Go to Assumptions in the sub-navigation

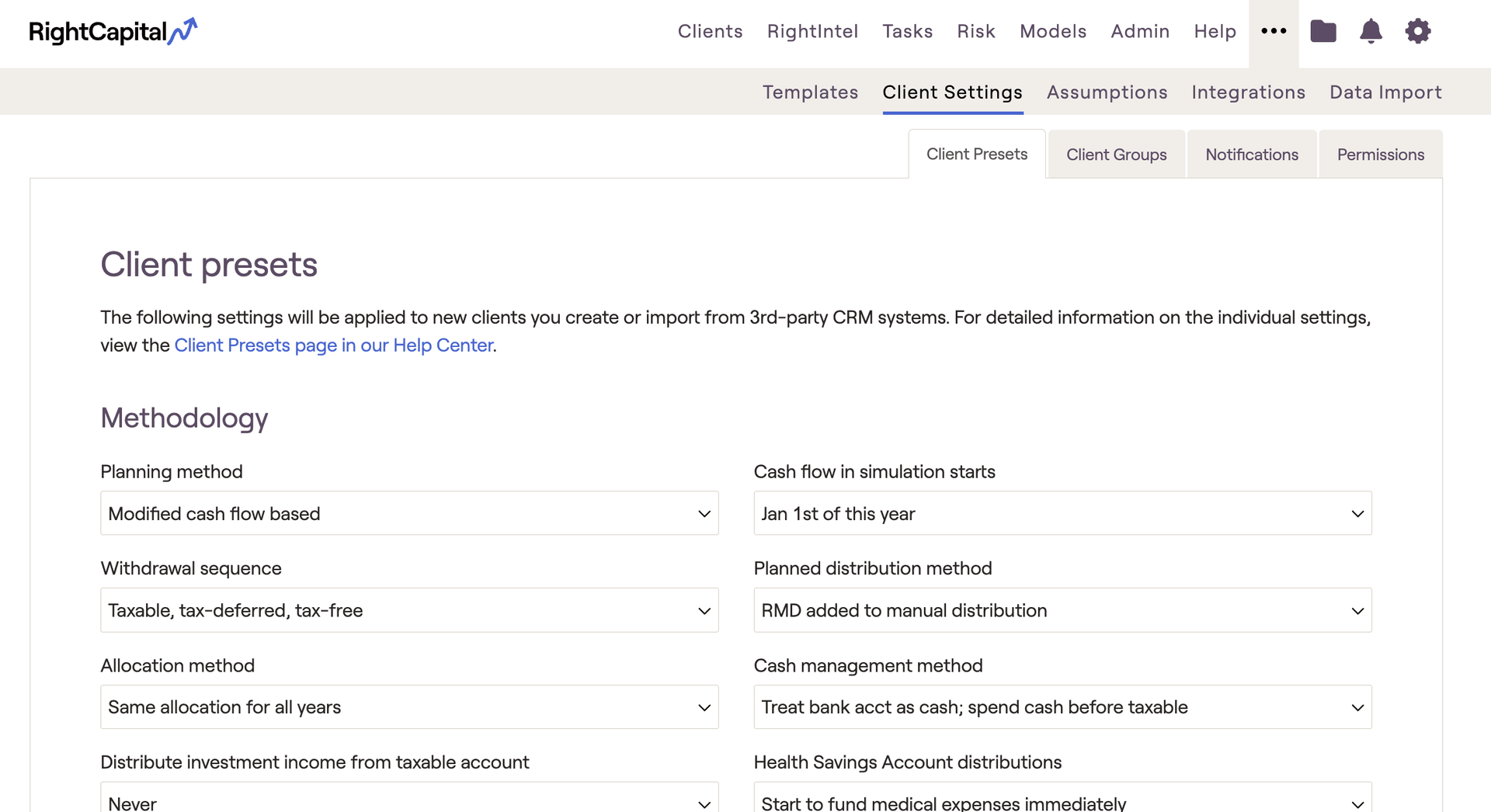pos(1107,92)
